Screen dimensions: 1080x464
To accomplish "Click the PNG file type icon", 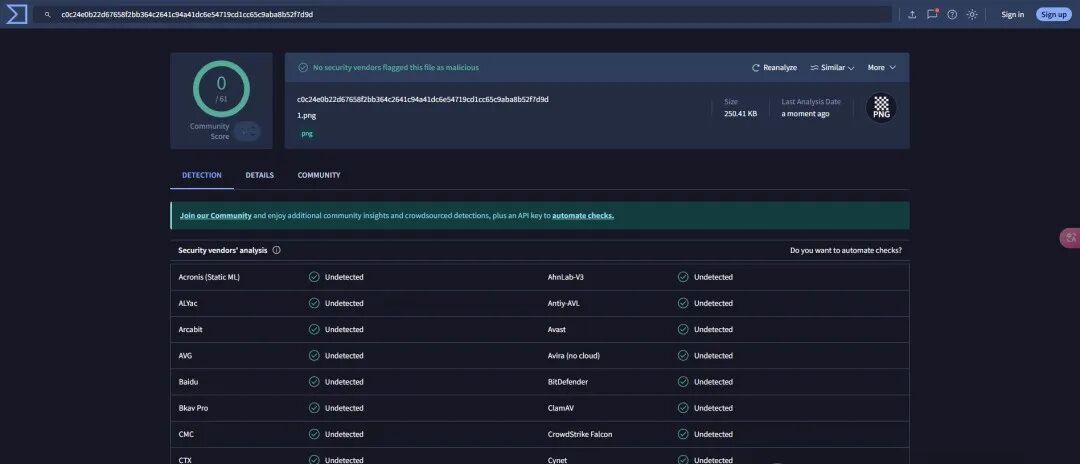I will tap(881, 107).
